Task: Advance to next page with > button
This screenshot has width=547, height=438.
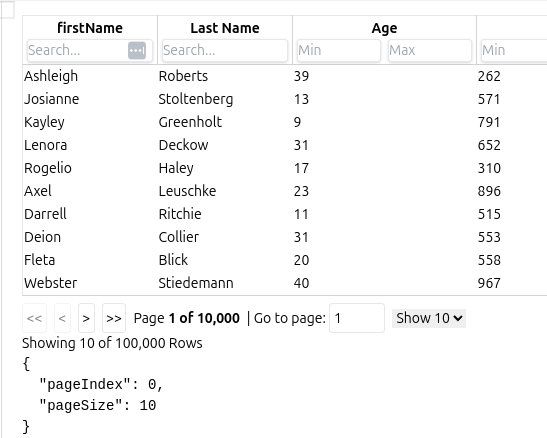Action: pyautogui.click(x=86, y=318)
